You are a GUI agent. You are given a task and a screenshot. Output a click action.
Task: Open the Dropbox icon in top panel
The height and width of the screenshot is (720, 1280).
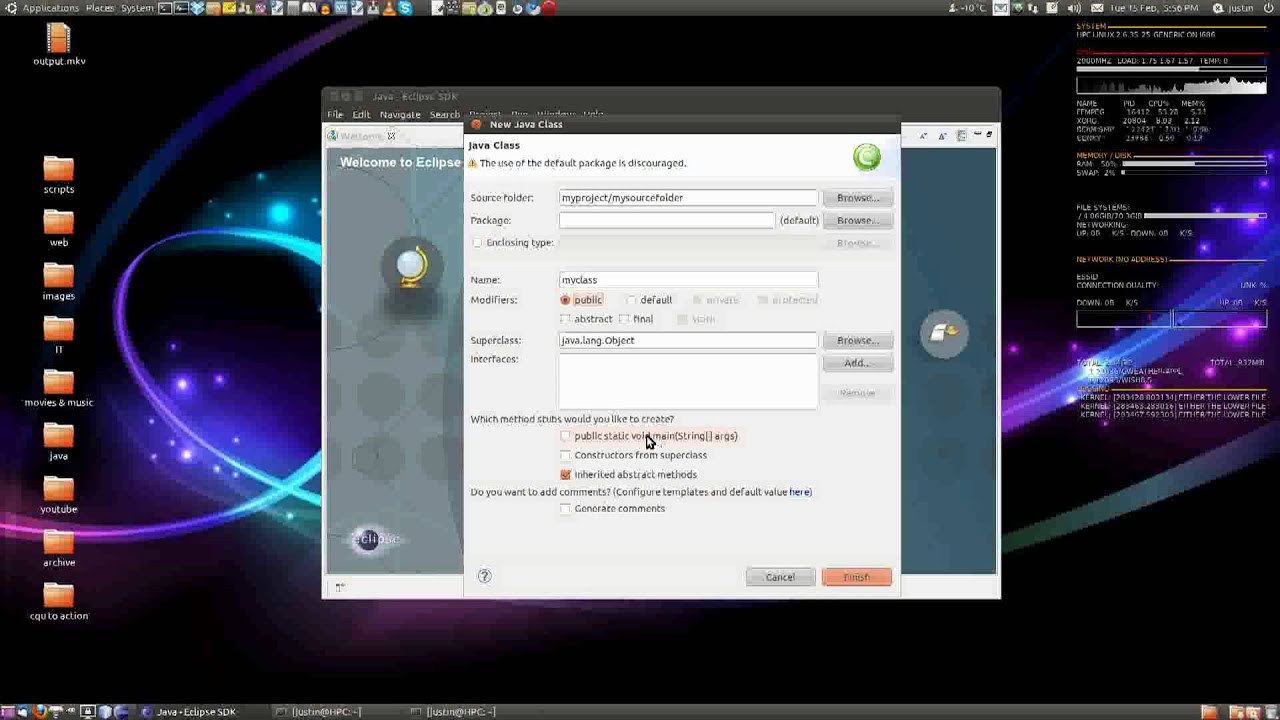pos(198,8)
